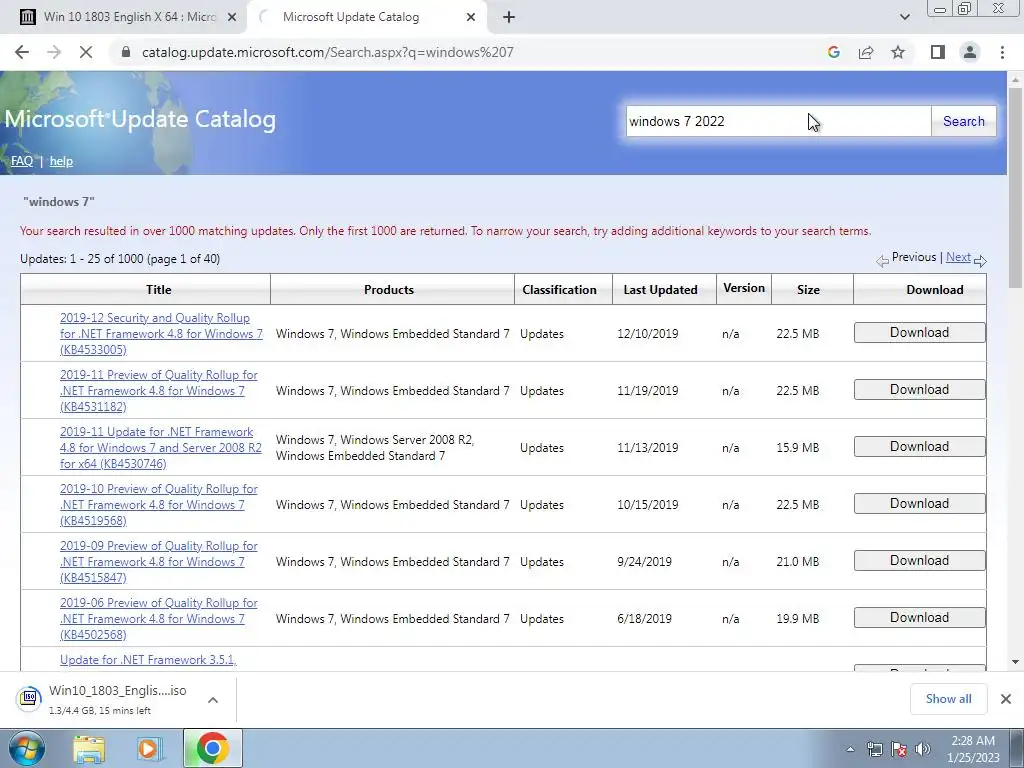The width and height of the screenshot is (1024, 768).
Task: Sort by Last Updated column header
Action: coord(660,289)
